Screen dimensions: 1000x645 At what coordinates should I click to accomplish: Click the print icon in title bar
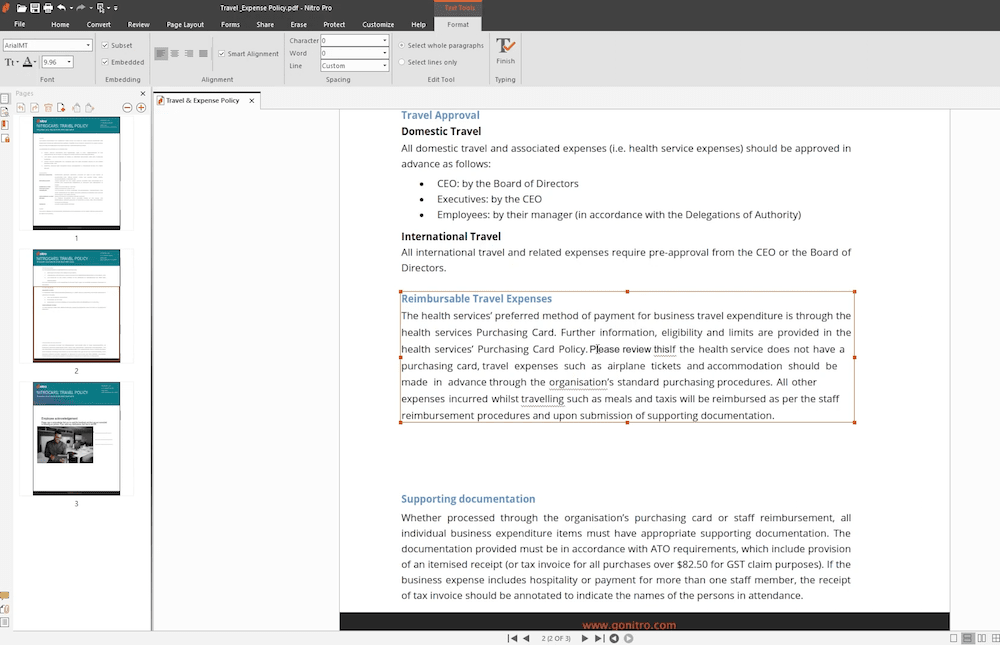pos(48,8)
